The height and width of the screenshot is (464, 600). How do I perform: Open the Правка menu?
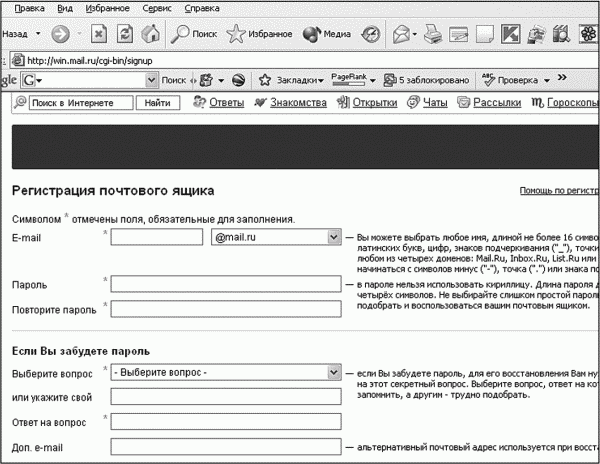(x=29, y=8)
